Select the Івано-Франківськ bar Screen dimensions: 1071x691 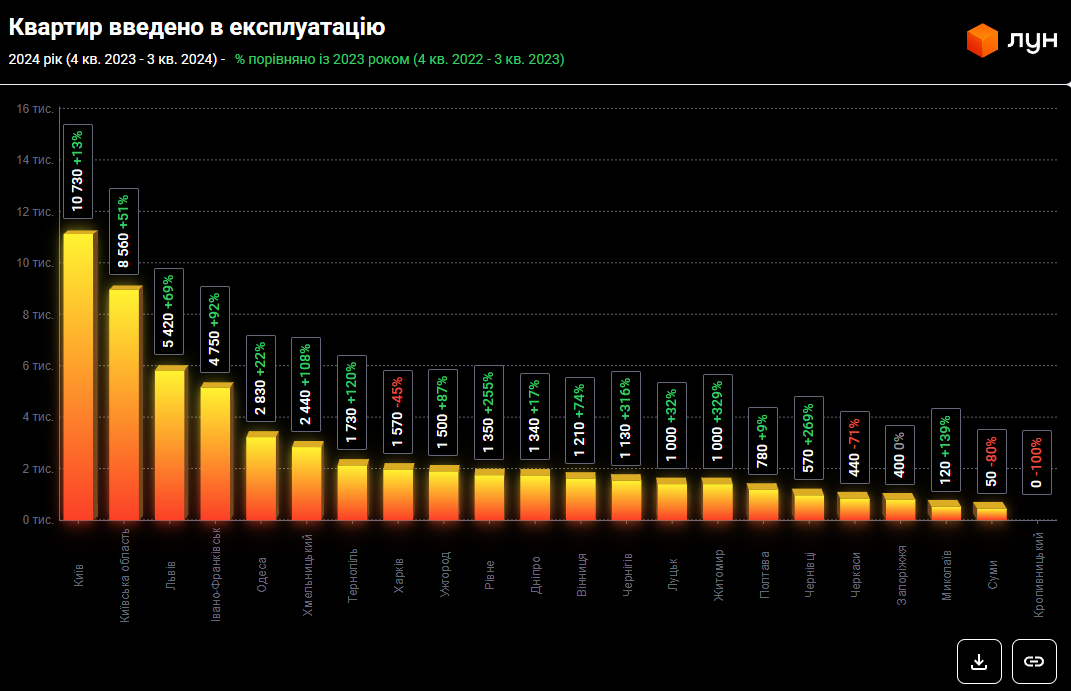[215, 453]
